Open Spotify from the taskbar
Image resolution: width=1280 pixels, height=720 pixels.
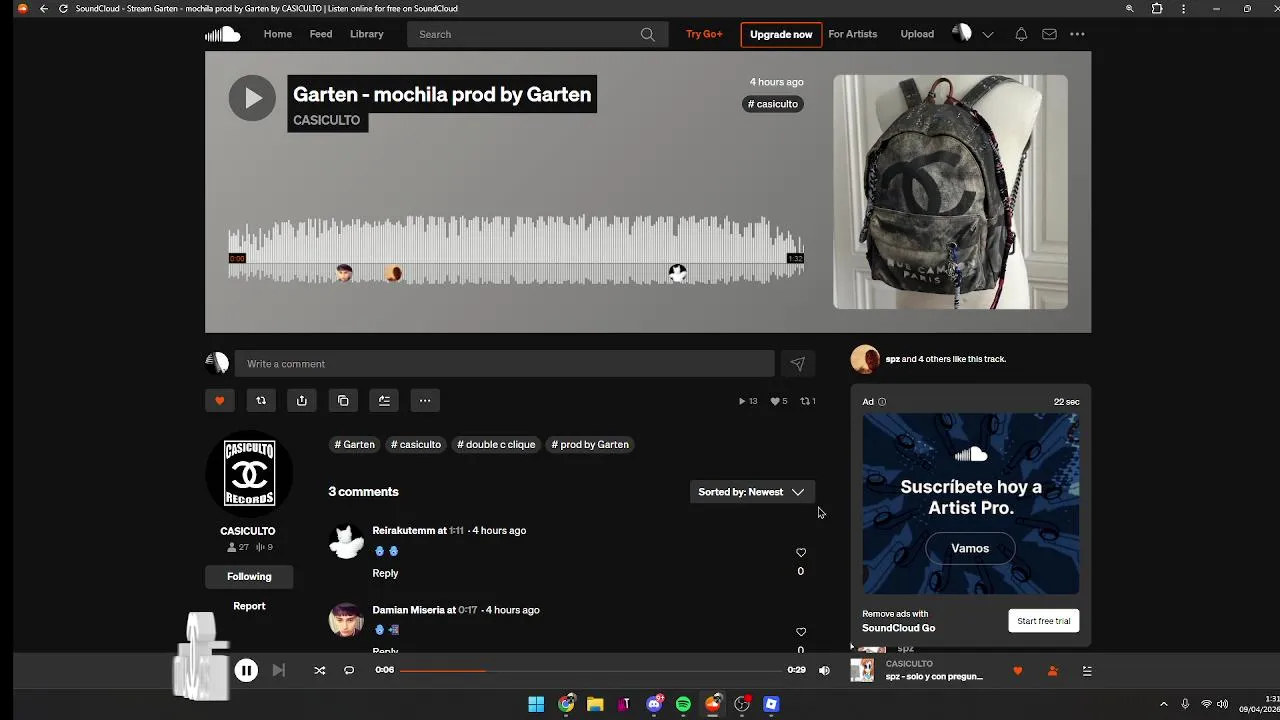click(x=683, y=704)
